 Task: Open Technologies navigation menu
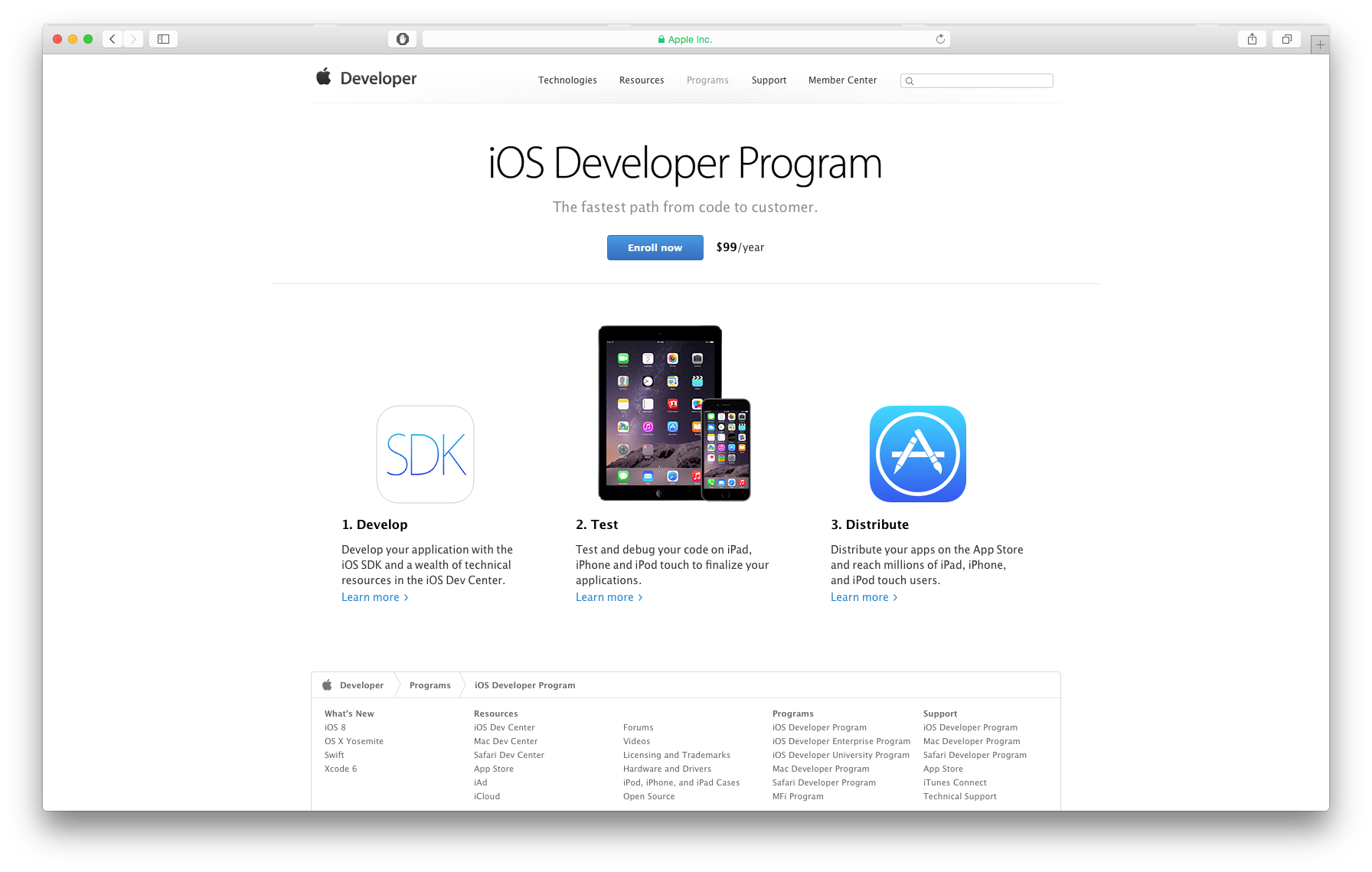click(x=567, y=80)
